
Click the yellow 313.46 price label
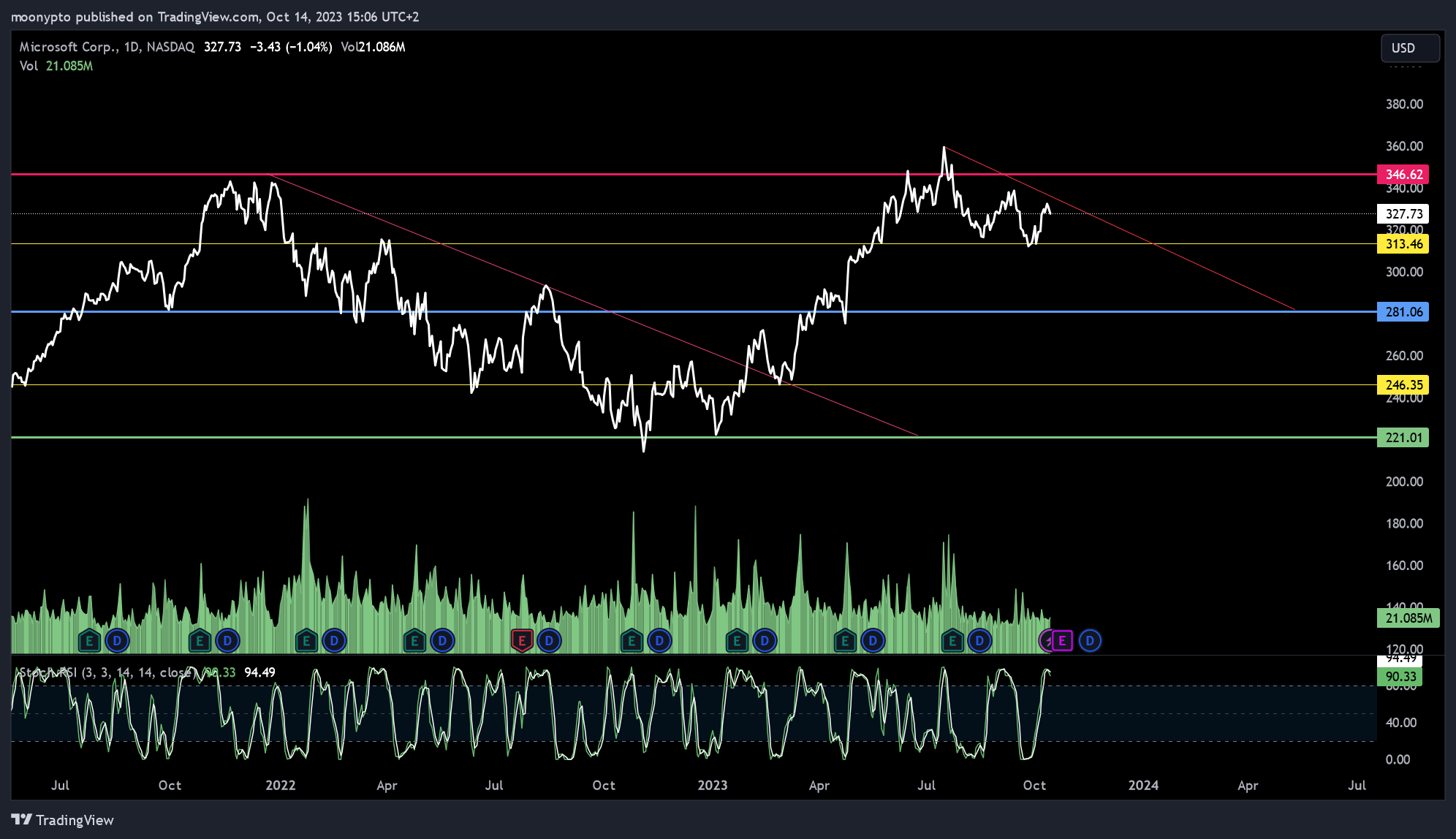coord(1403,244)
